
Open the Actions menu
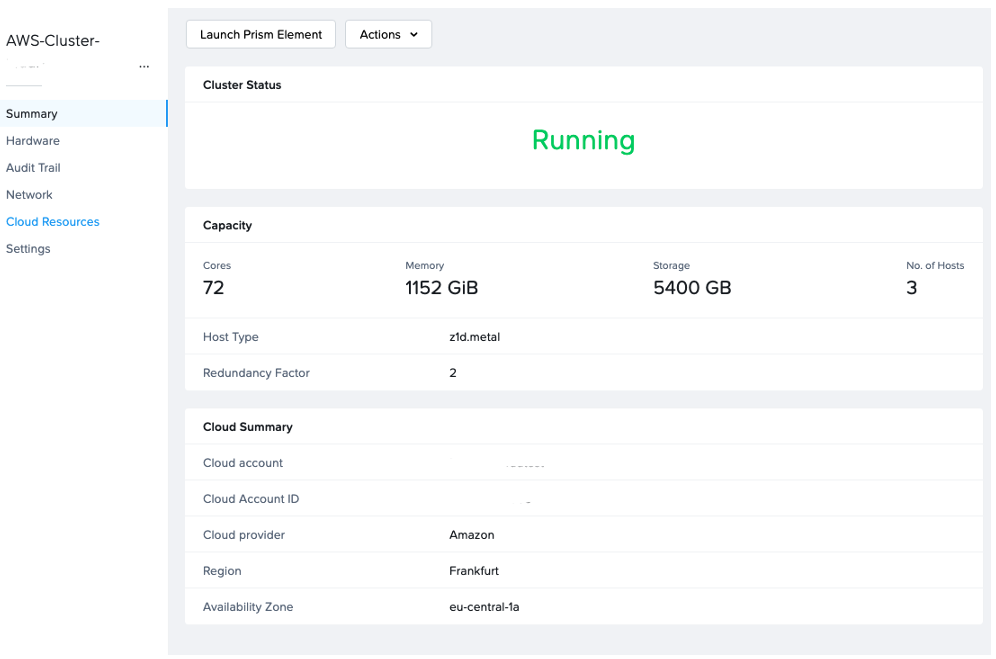(x=388, y=34)
